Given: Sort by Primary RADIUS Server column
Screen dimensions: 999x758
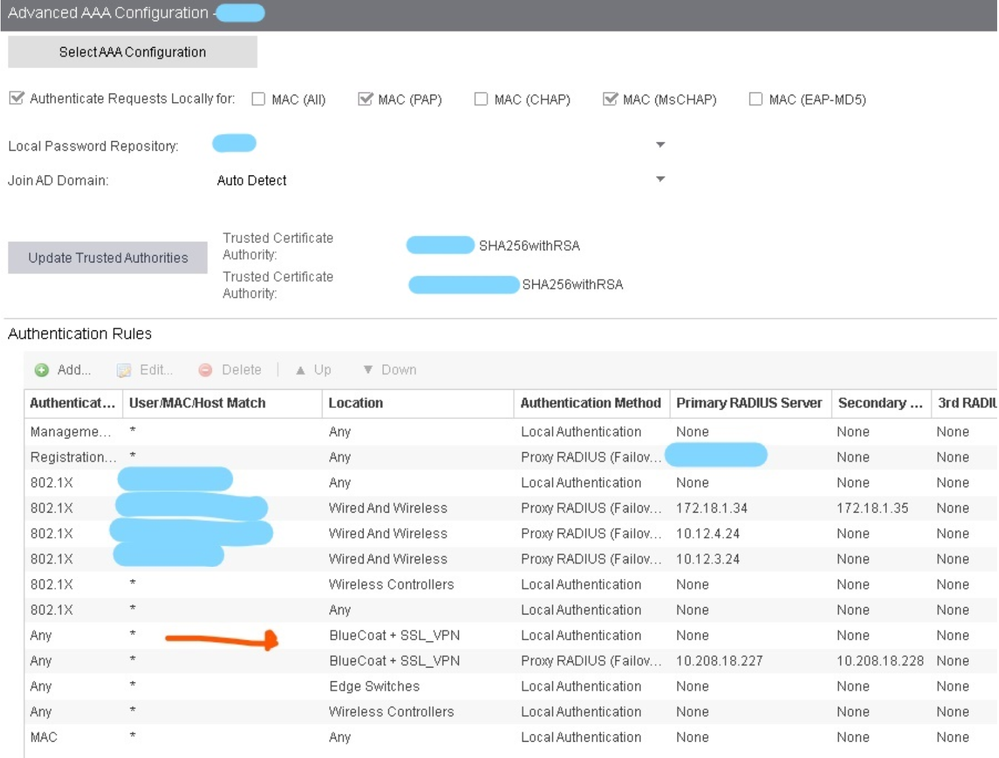Looking at the screenshot, I should [749, 403].
